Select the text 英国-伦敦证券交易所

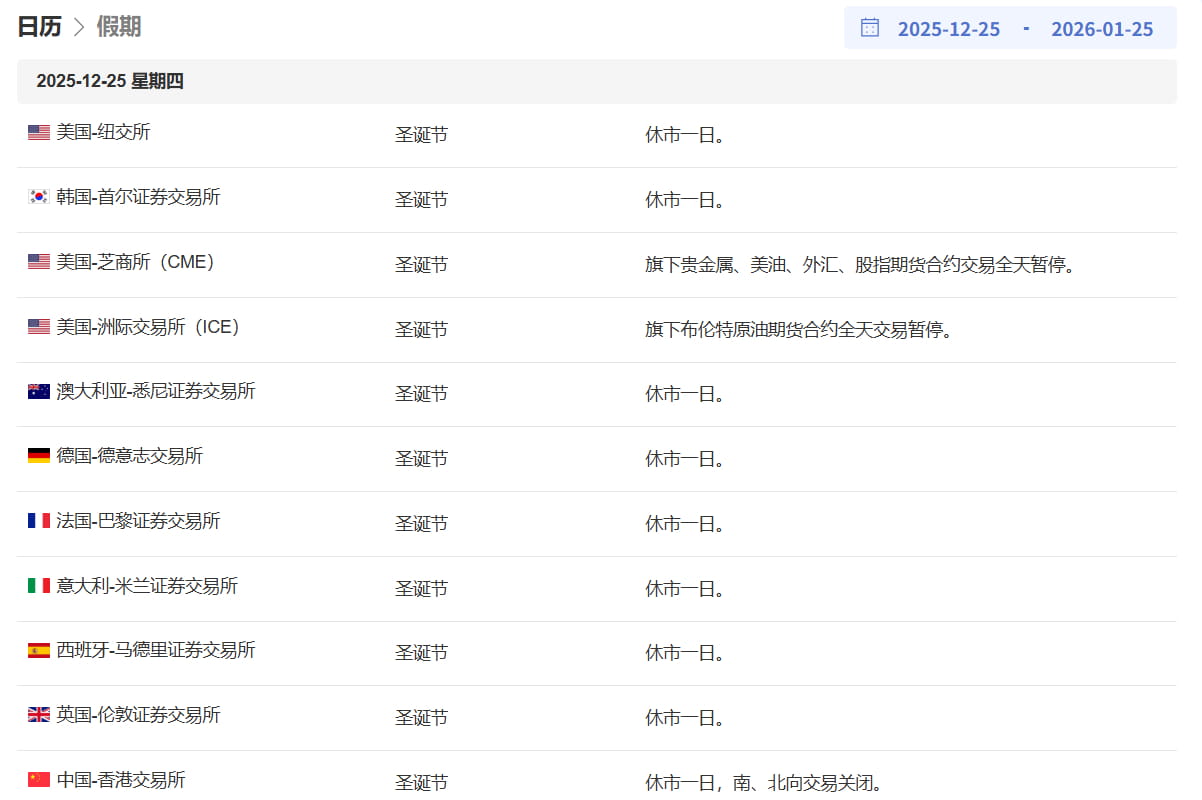138,715
